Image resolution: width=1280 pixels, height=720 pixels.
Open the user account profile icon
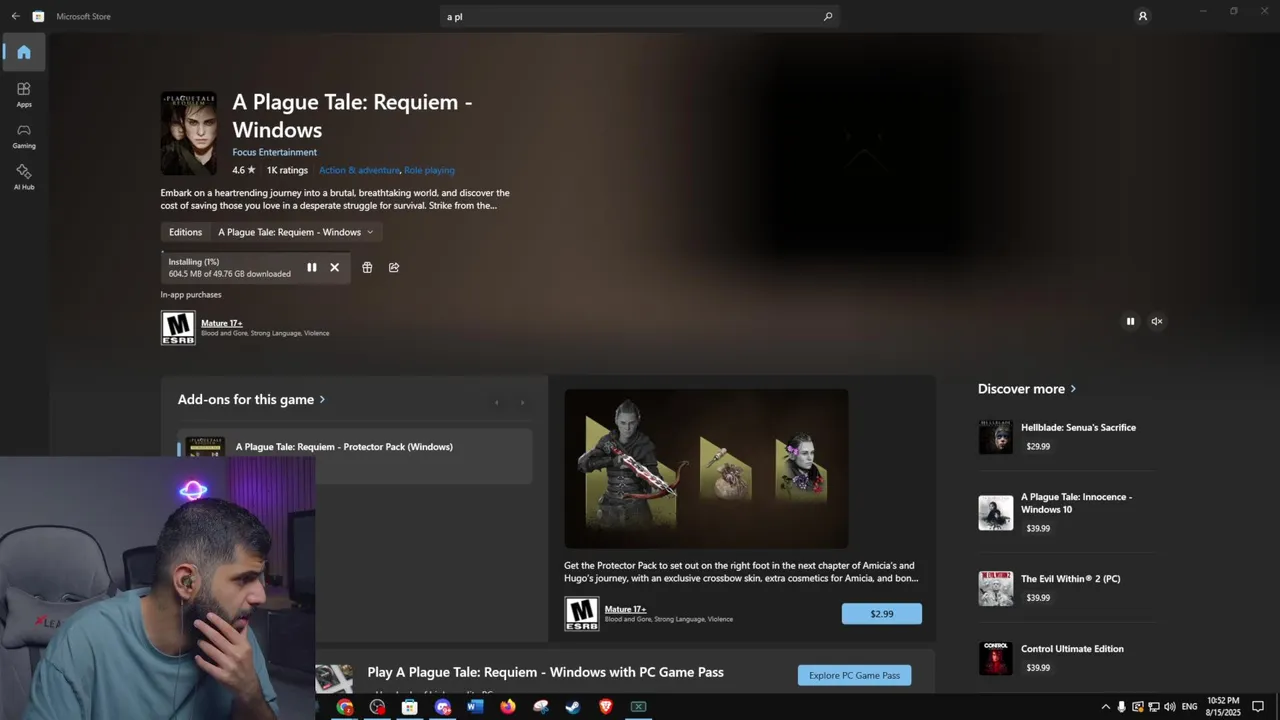(x=1142, y=16)
